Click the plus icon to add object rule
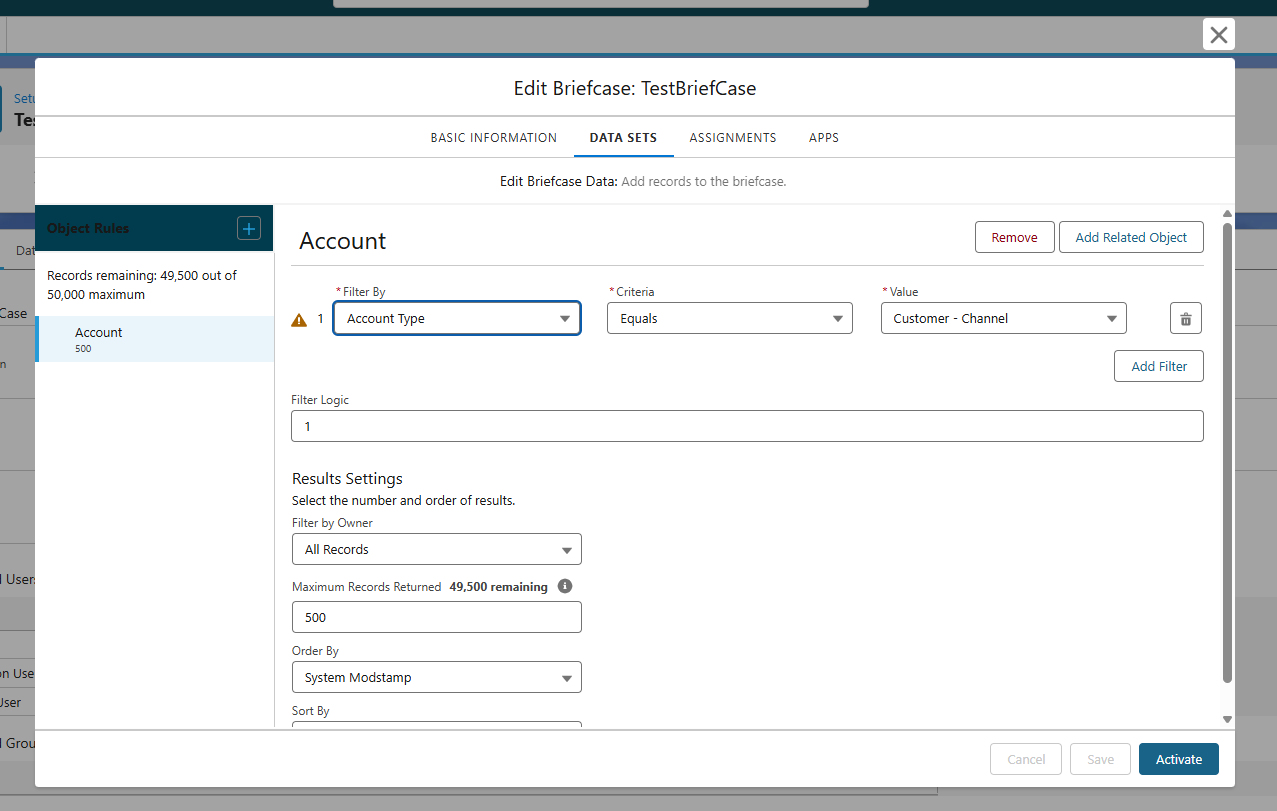This screenshot has width=1277, height=811. click(x=248, y=229)
